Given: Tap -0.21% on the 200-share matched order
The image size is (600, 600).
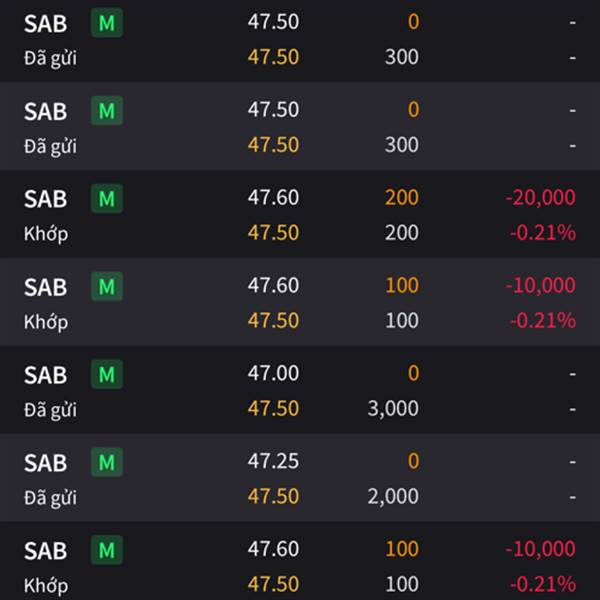Looking at the screenshot, I should click(543, 233).
